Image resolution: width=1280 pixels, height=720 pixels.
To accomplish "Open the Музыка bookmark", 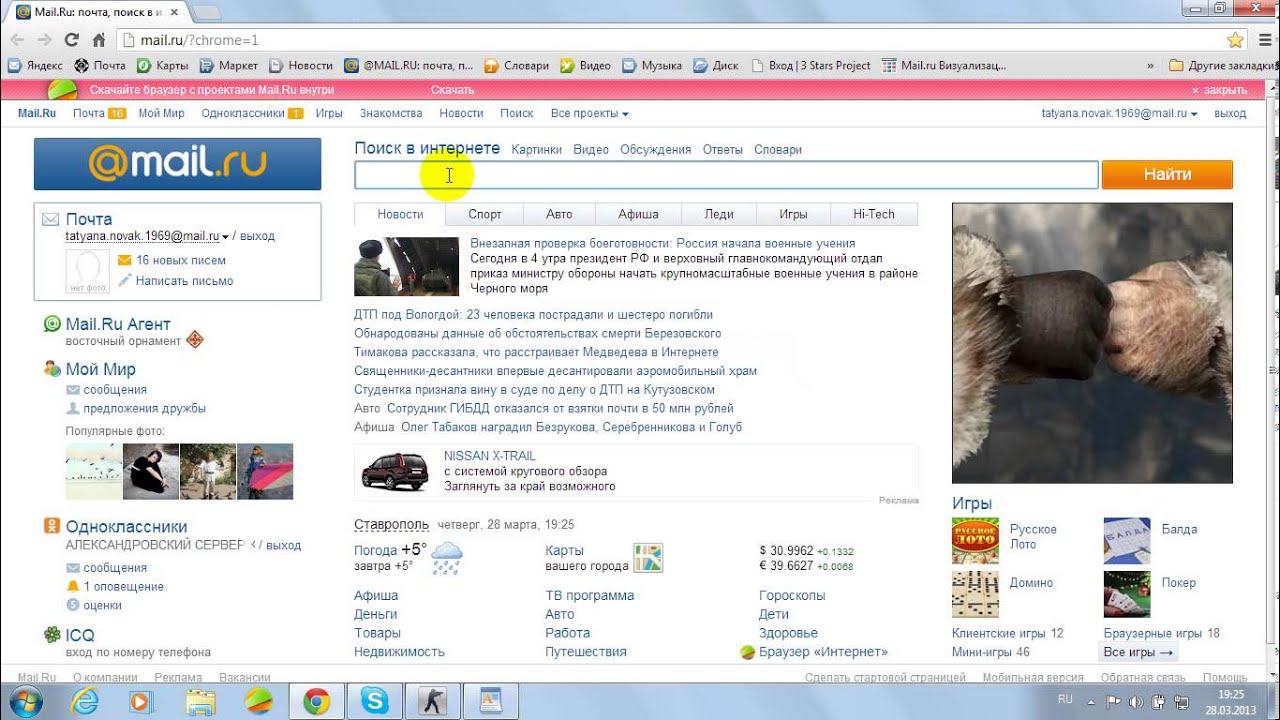I will (x=652, y=65).
